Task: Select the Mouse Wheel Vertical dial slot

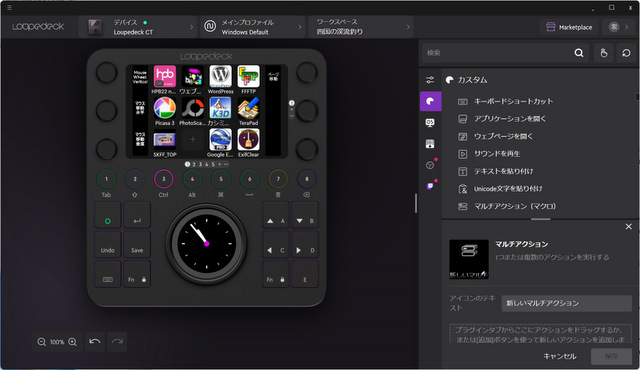Action: point(140,77)
